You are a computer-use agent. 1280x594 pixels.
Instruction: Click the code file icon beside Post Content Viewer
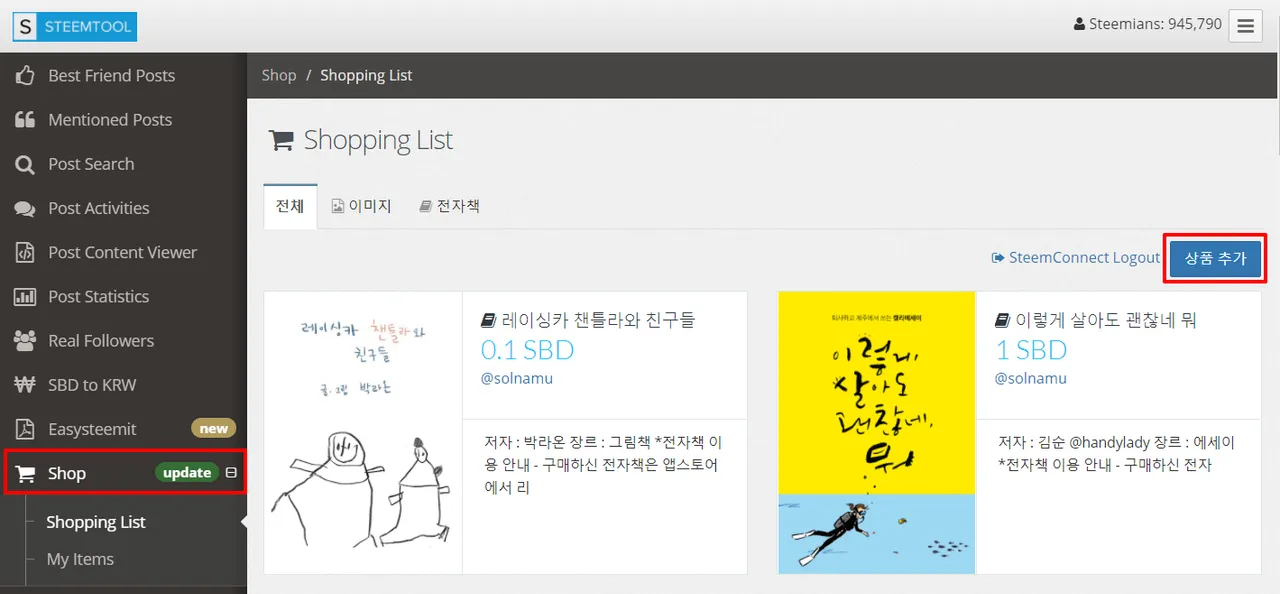(x=25, y=253)
